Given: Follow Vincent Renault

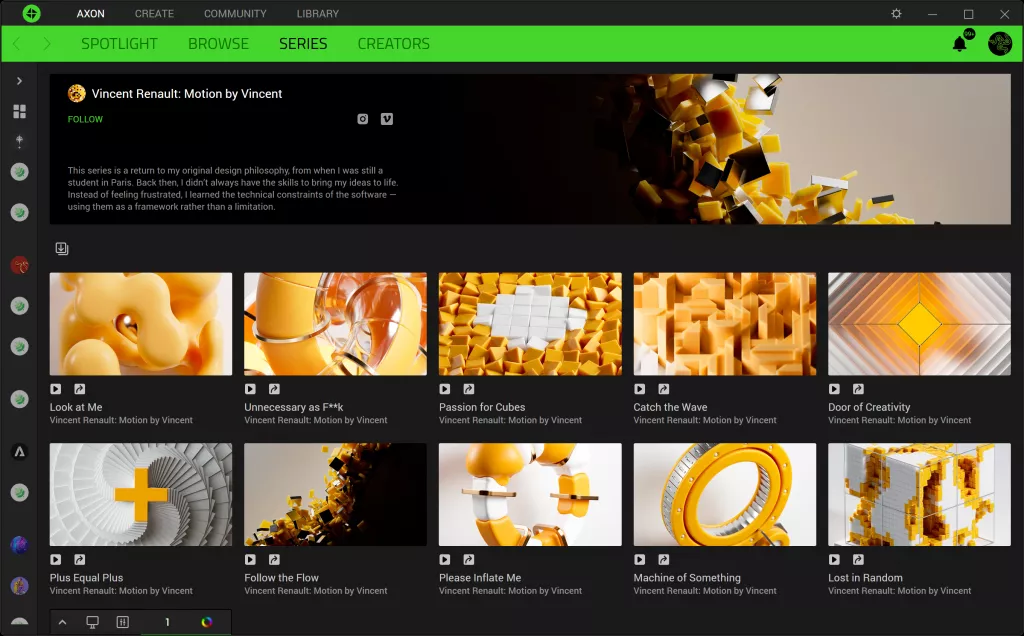Looking at the screenshot, I should [85, 119].
